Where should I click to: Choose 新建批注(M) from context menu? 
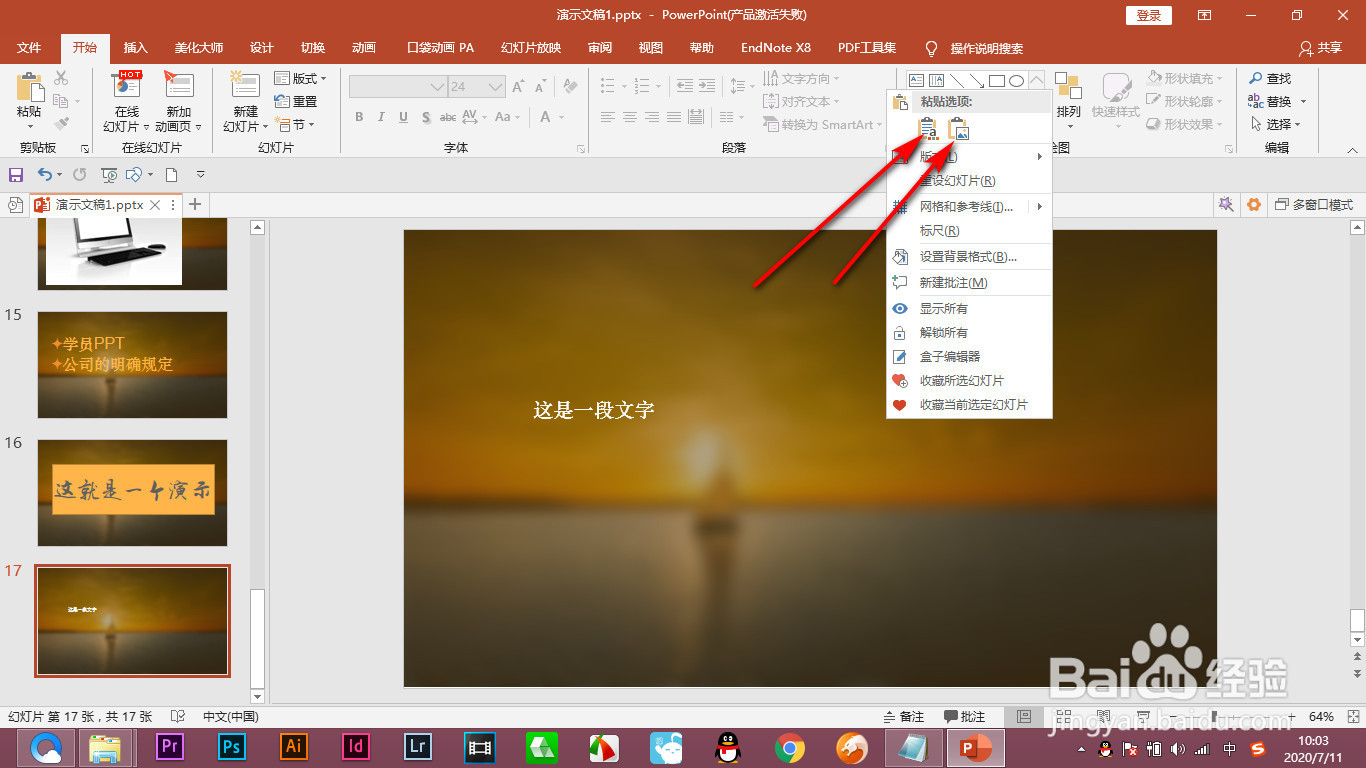click(x=969, y=283)
